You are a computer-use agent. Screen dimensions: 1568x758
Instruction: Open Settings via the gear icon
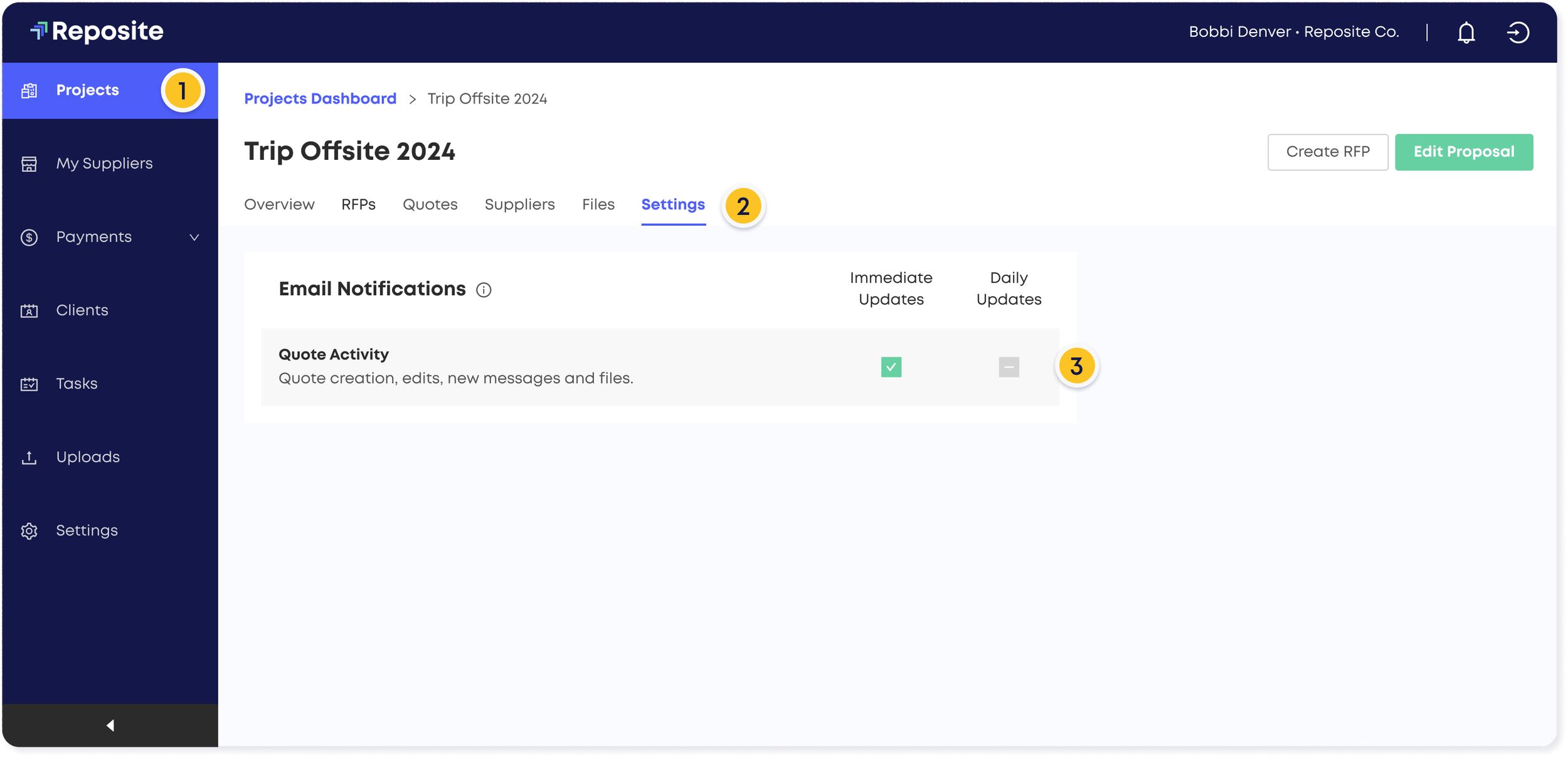[x=29, y=530]
